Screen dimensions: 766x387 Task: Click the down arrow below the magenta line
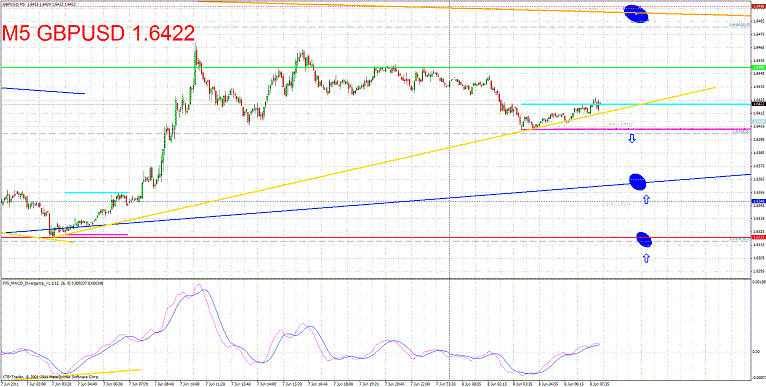(x=632, y=139)
